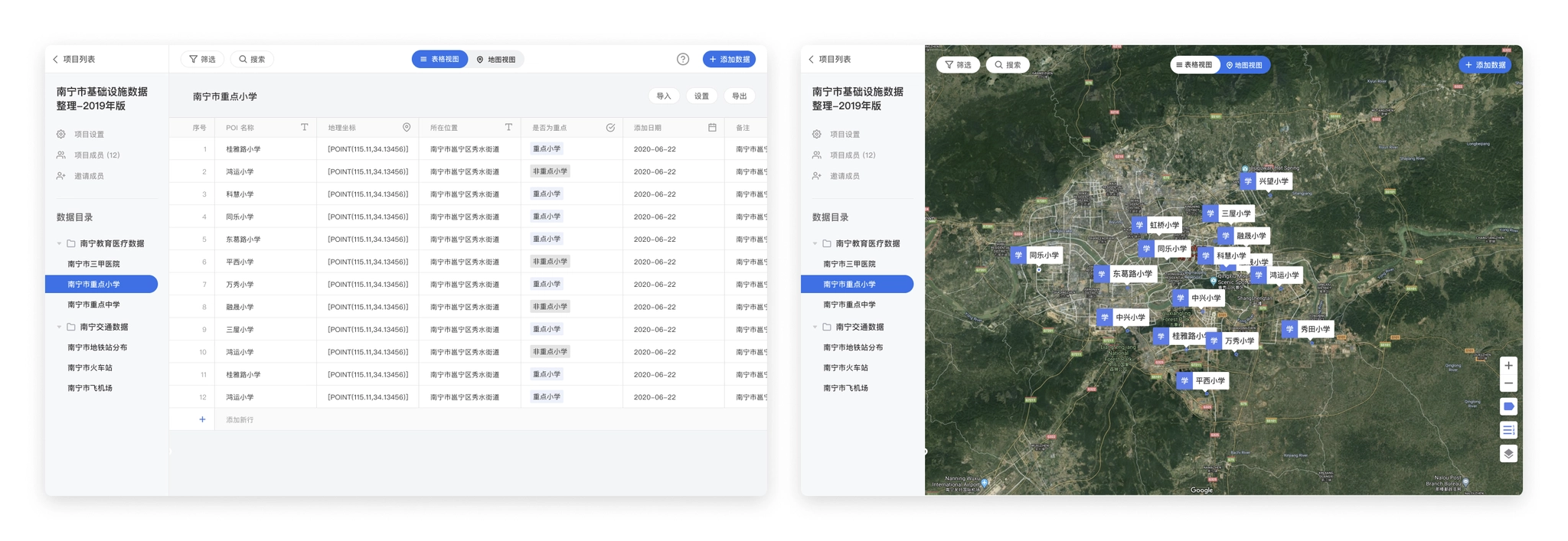Collapse 南宁交通数据 folder beside the map

(x=815, y=327)
